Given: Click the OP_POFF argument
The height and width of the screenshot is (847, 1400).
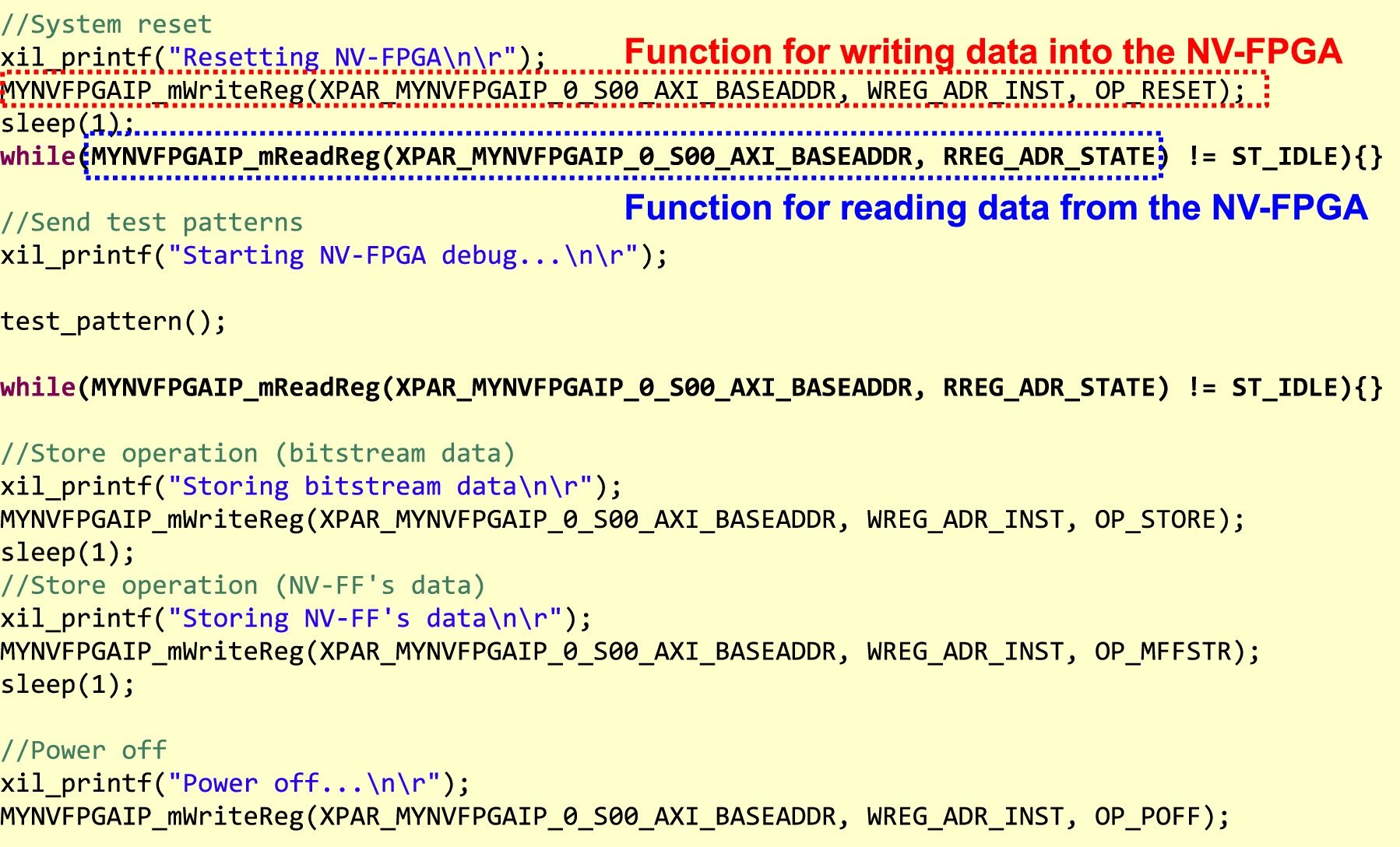Looking at the screenshot, I should 1148,816.
